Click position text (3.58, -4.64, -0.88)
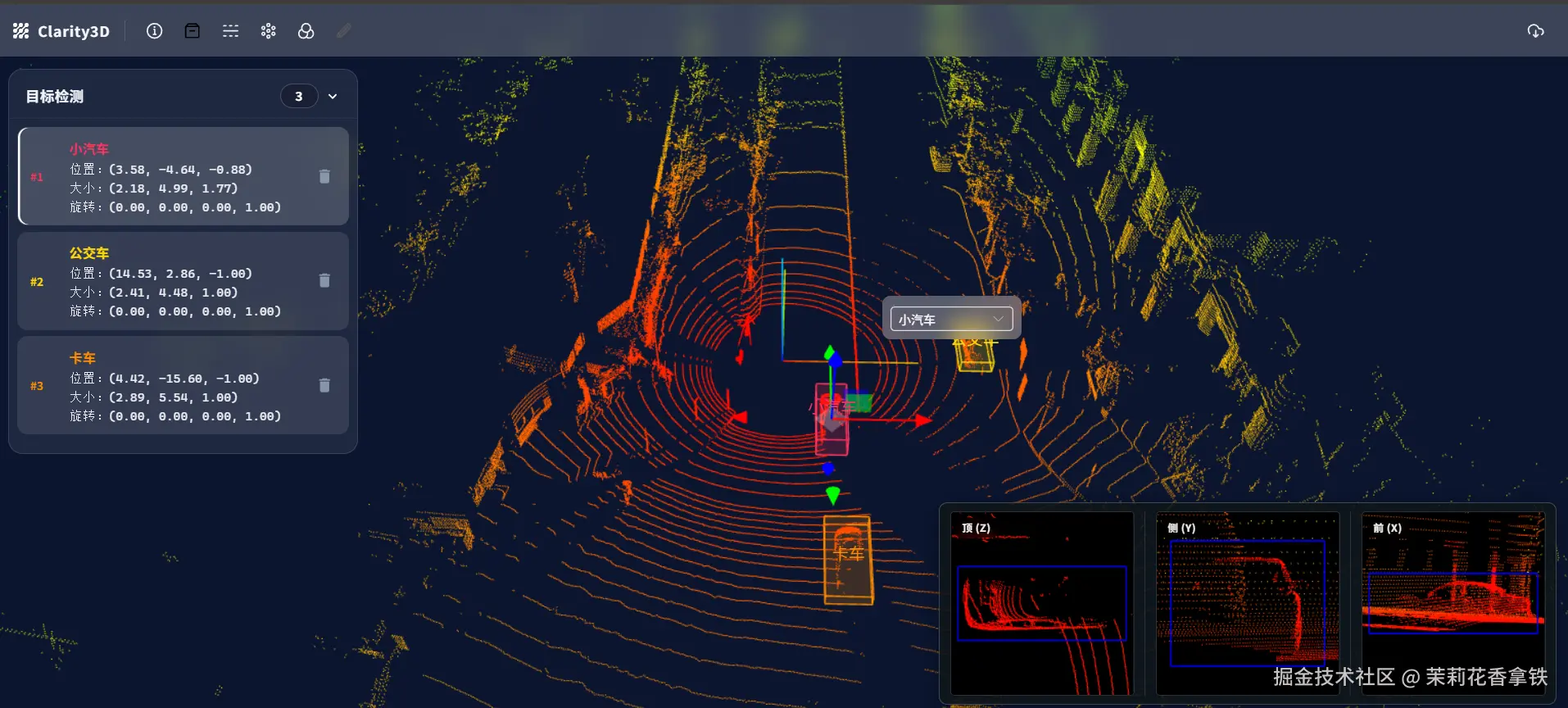1568x708 pixels. point(180,170)
